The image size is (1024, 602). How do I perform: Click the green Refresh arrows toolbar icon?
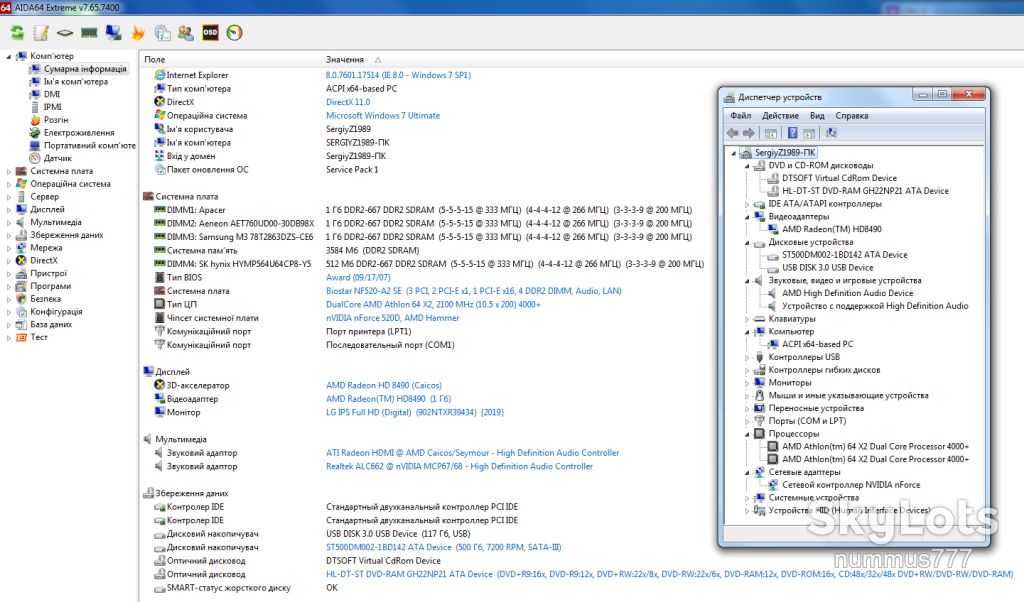(17, 33)
